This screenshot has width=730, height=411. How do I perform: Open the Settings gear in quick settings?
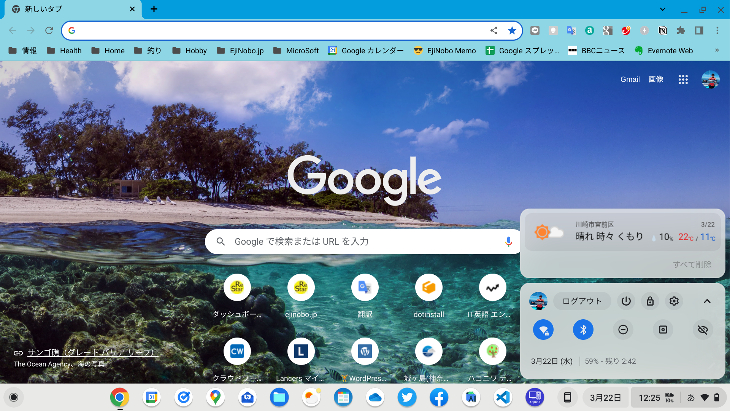[674, 301]
